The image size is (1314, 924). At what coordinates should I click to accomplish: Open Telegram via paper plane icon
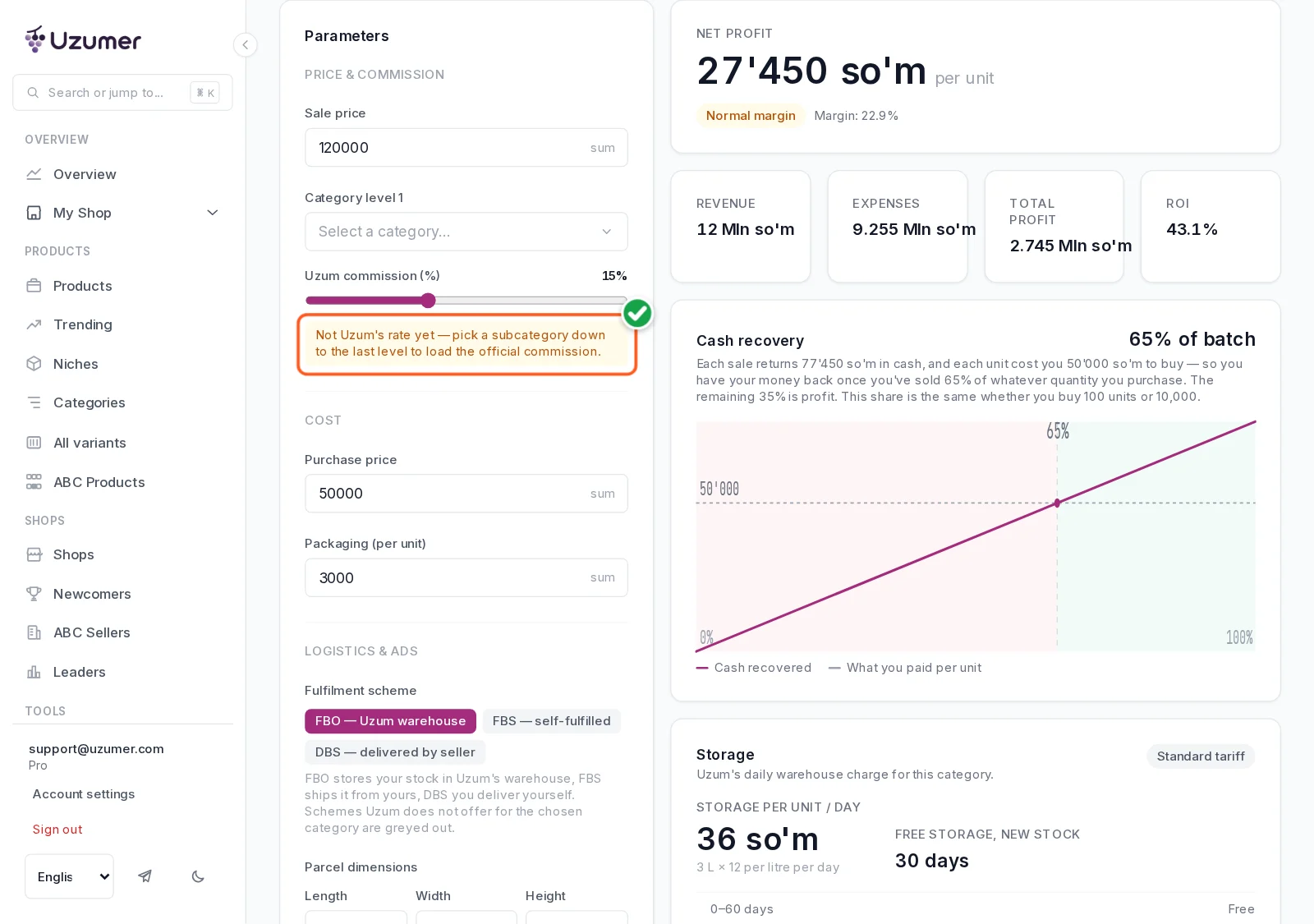pyautogui.click(x=145, y=876)
